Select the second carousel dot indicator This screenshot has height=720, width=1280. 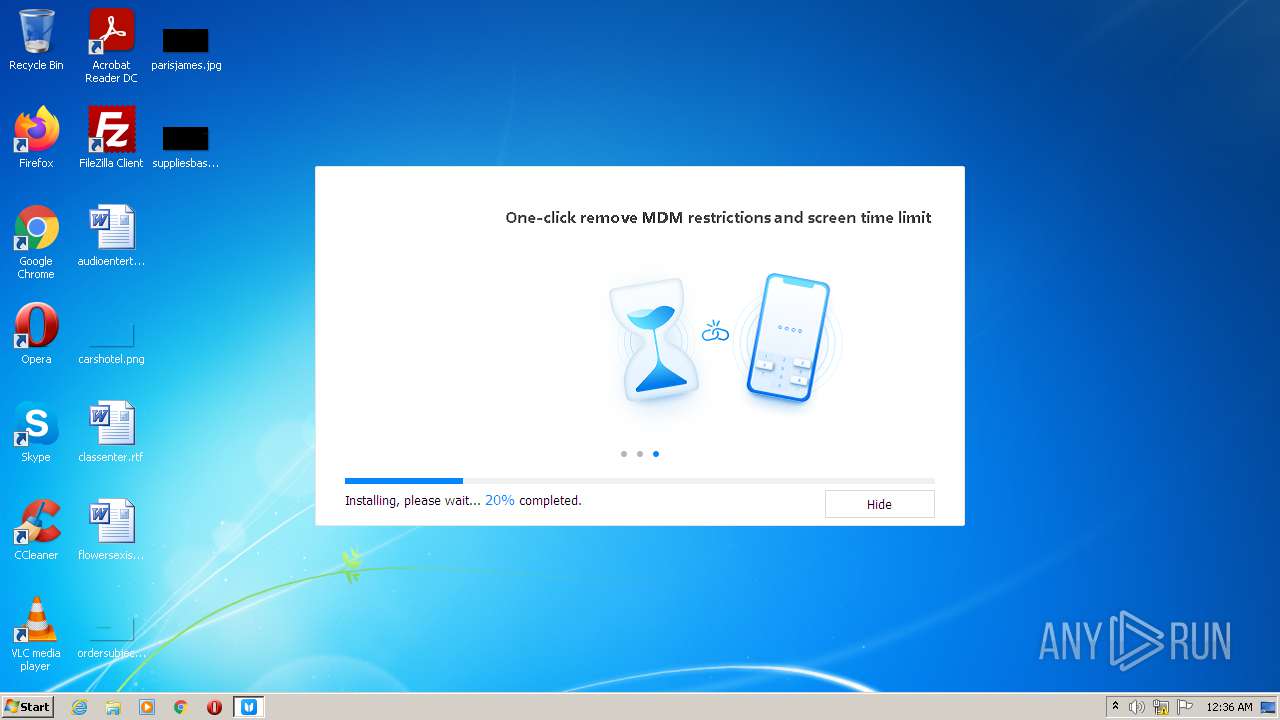[x=640, y=454]
